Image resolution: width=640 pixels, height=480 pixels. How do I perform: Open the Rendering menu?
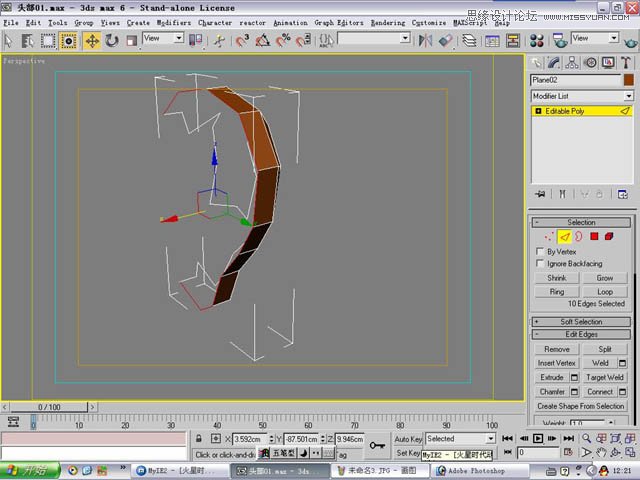coord(388,23)
